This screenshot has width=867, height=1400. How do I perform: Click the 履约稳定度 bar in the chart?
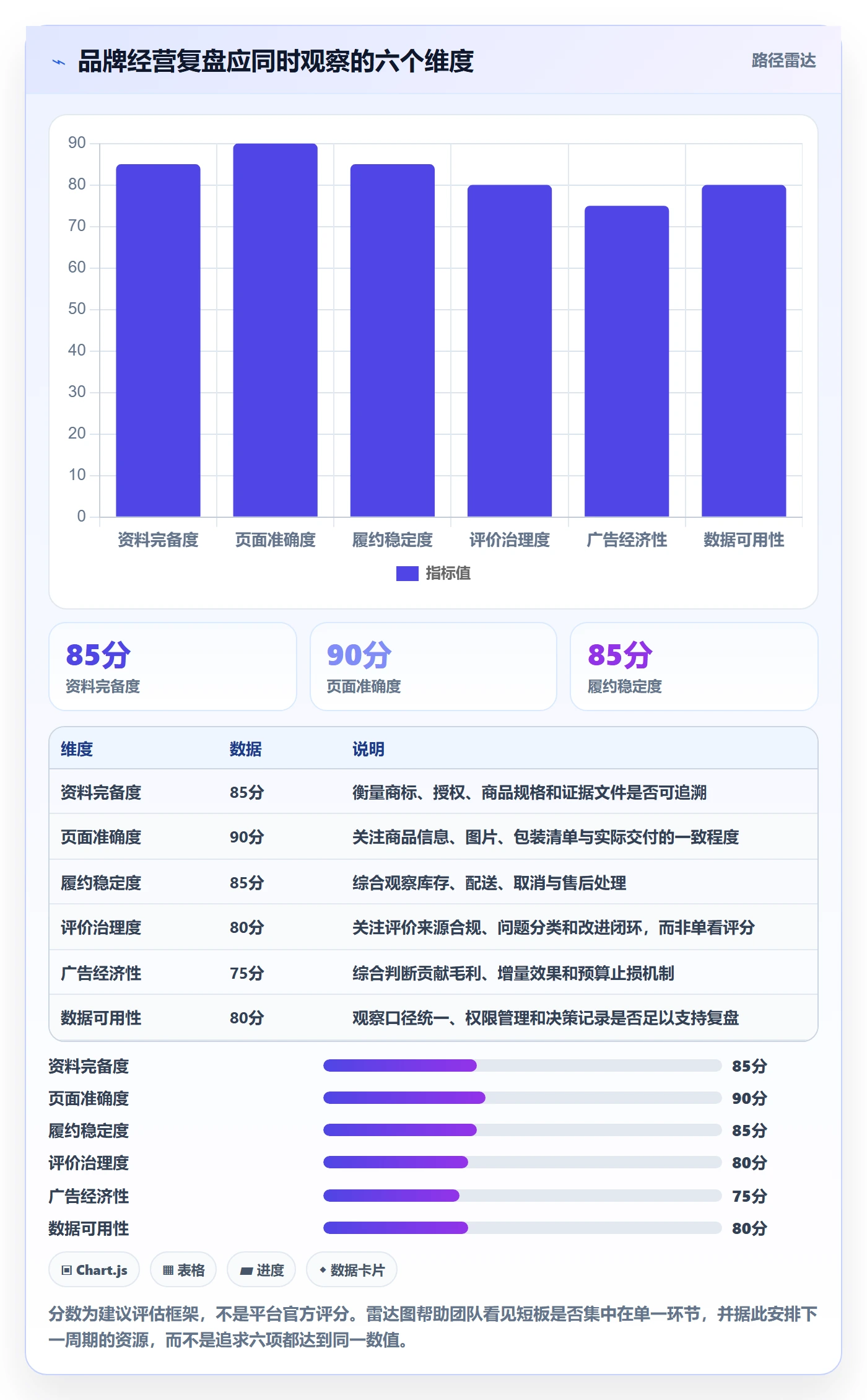tap(392, 340)
